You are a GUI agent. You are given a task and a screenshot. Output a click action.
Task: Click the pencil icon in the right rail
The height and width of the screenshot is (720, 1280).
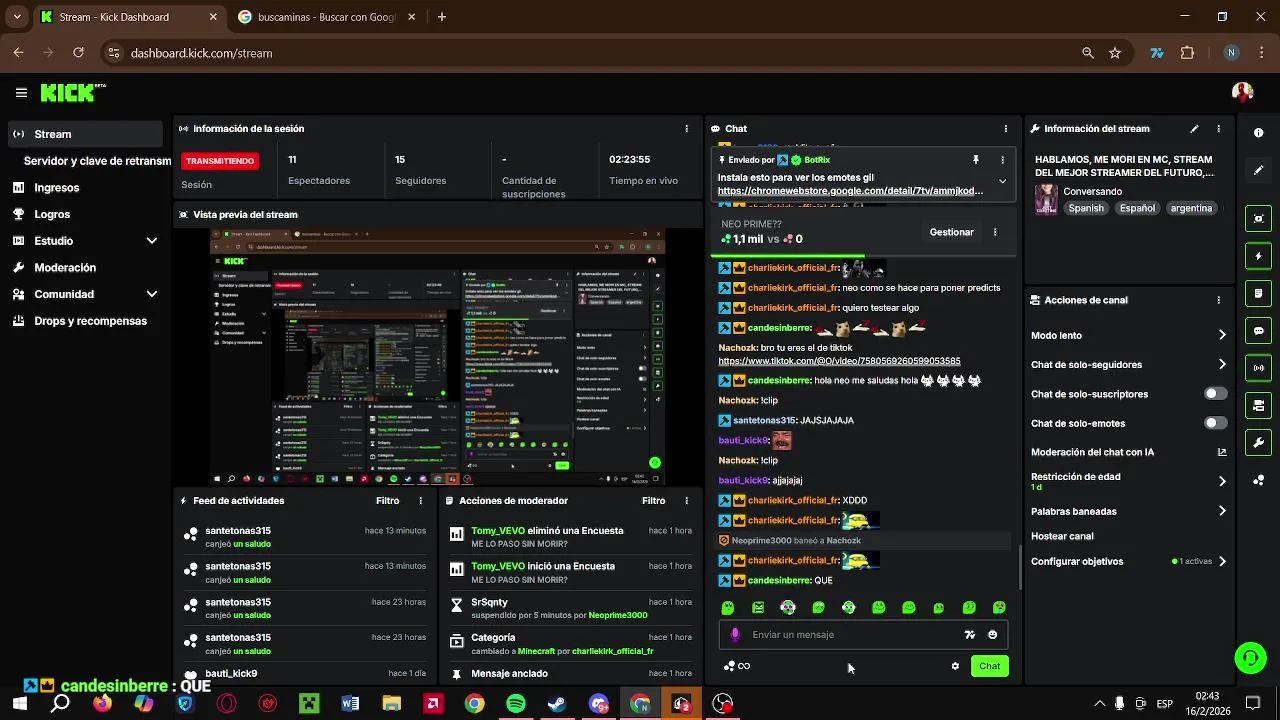(1258, 171)
